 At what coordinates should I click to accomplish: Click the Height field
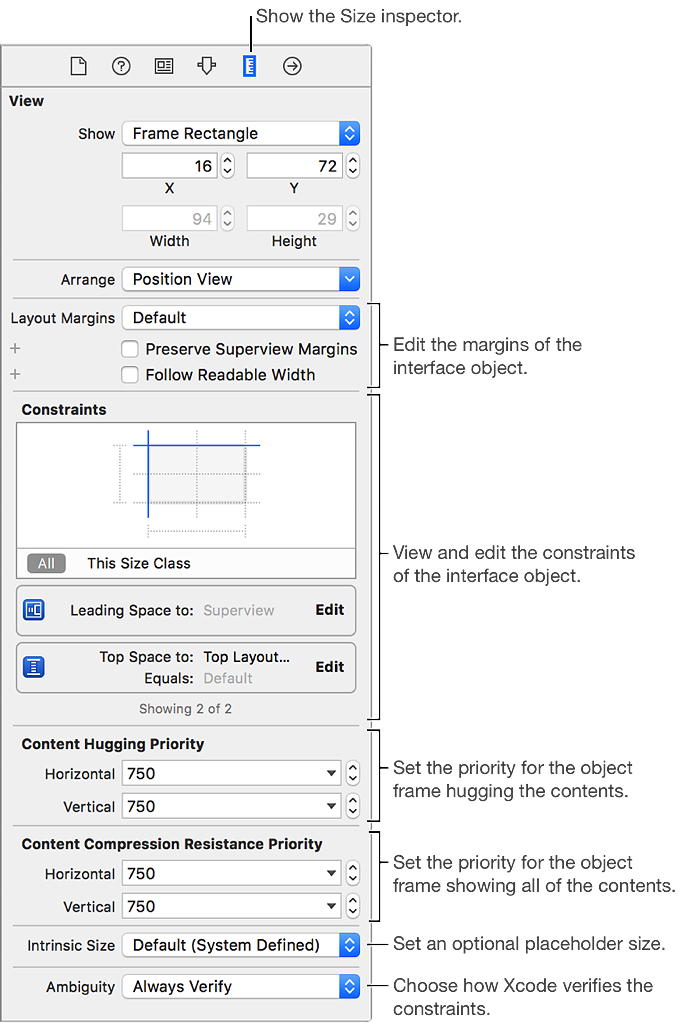294,218
